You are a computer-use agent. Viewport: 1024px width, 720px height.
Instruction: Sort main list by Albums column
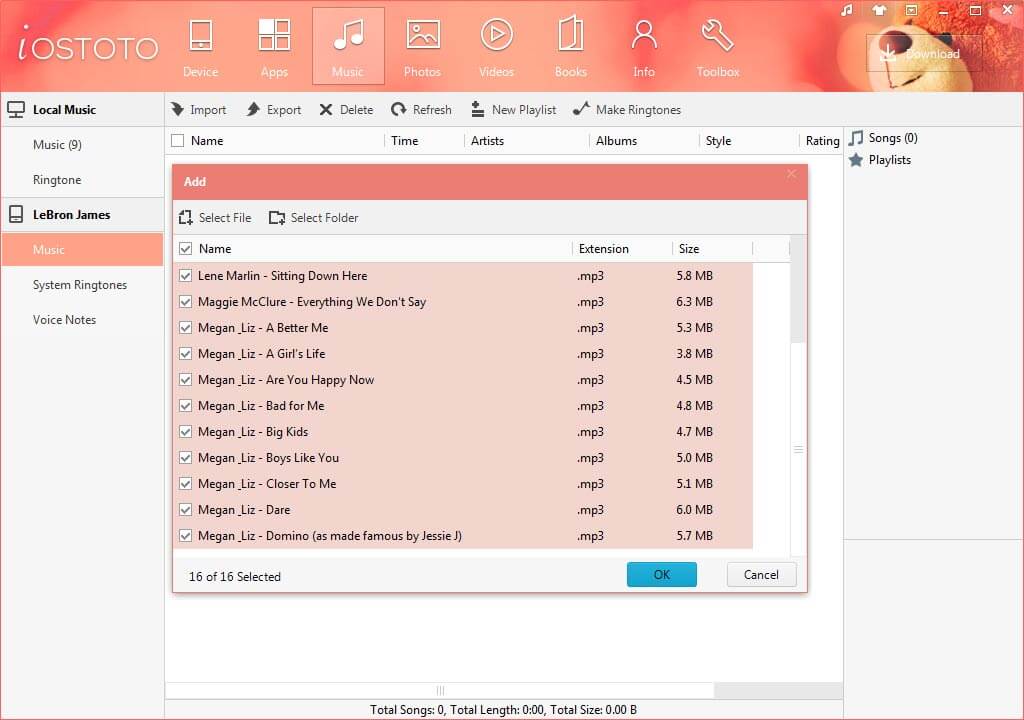616,140
